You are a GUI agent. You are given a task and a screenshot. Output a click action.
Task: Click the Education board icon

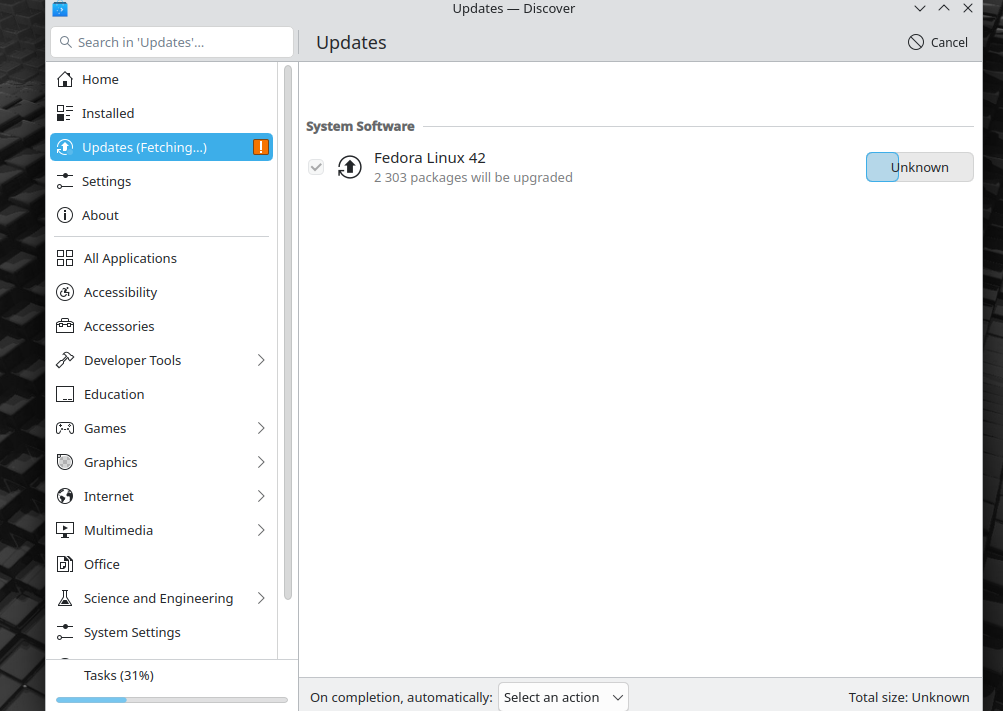(x=65, y=394)
